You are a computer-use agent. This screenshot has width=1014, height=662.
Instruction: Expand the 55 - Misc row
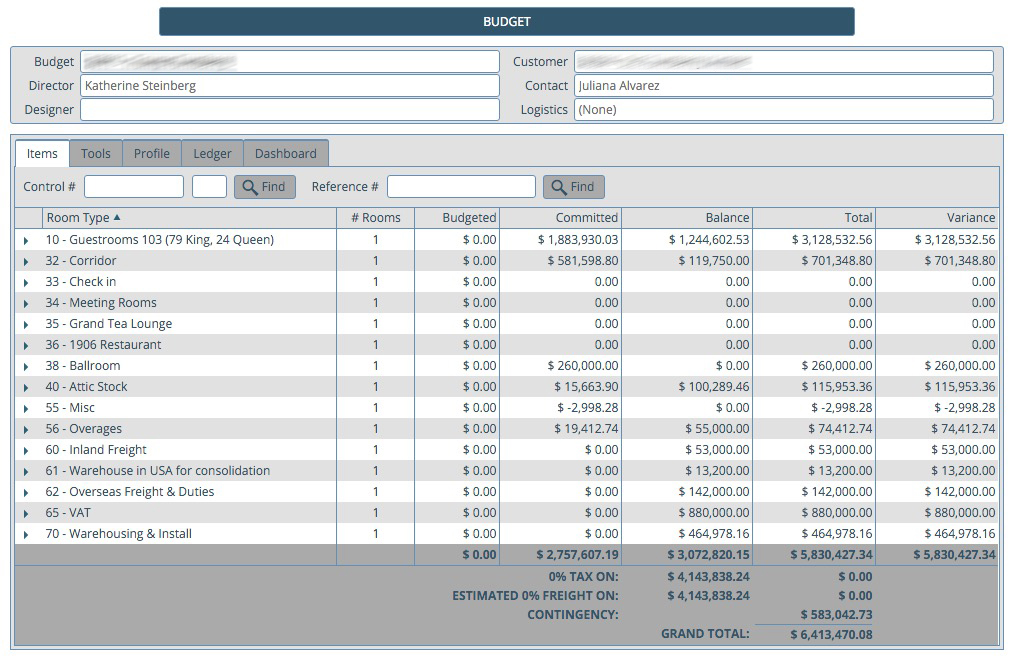tap(26, 409)
